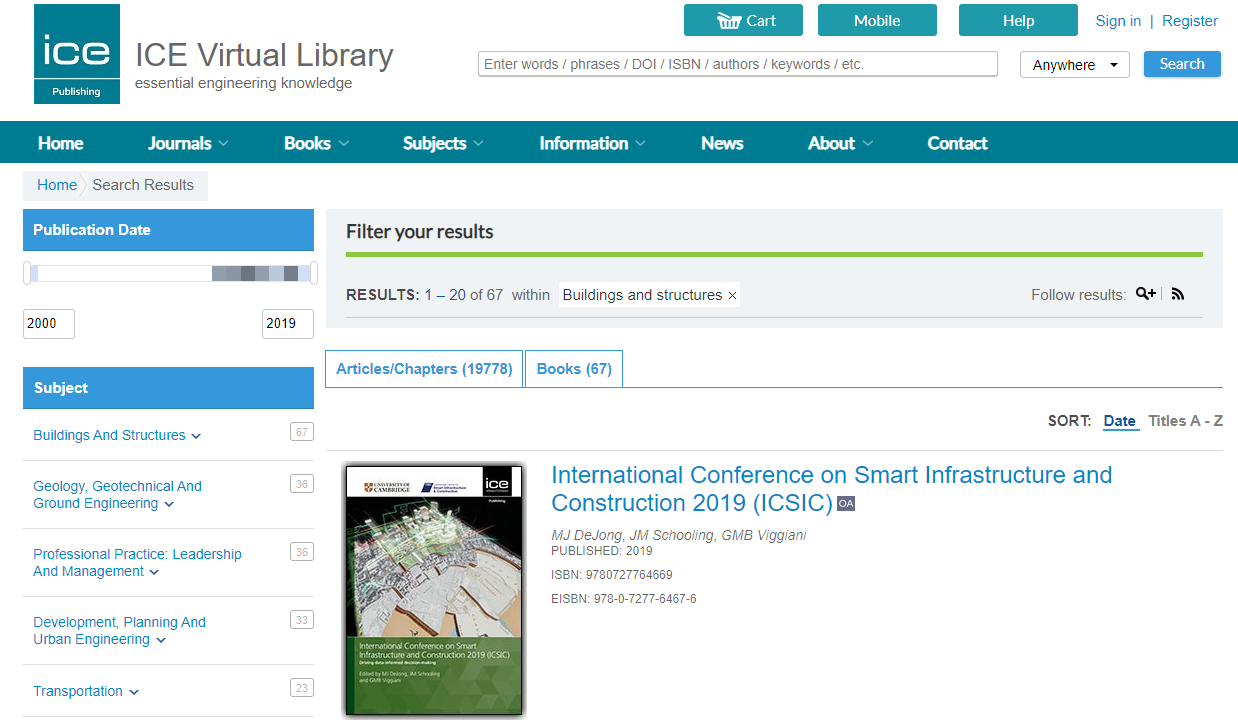Click the ISBN: 9780727764669 text
Image resolution: width=1238 pixels, height=727 pixels.
[x=612, y=575]
